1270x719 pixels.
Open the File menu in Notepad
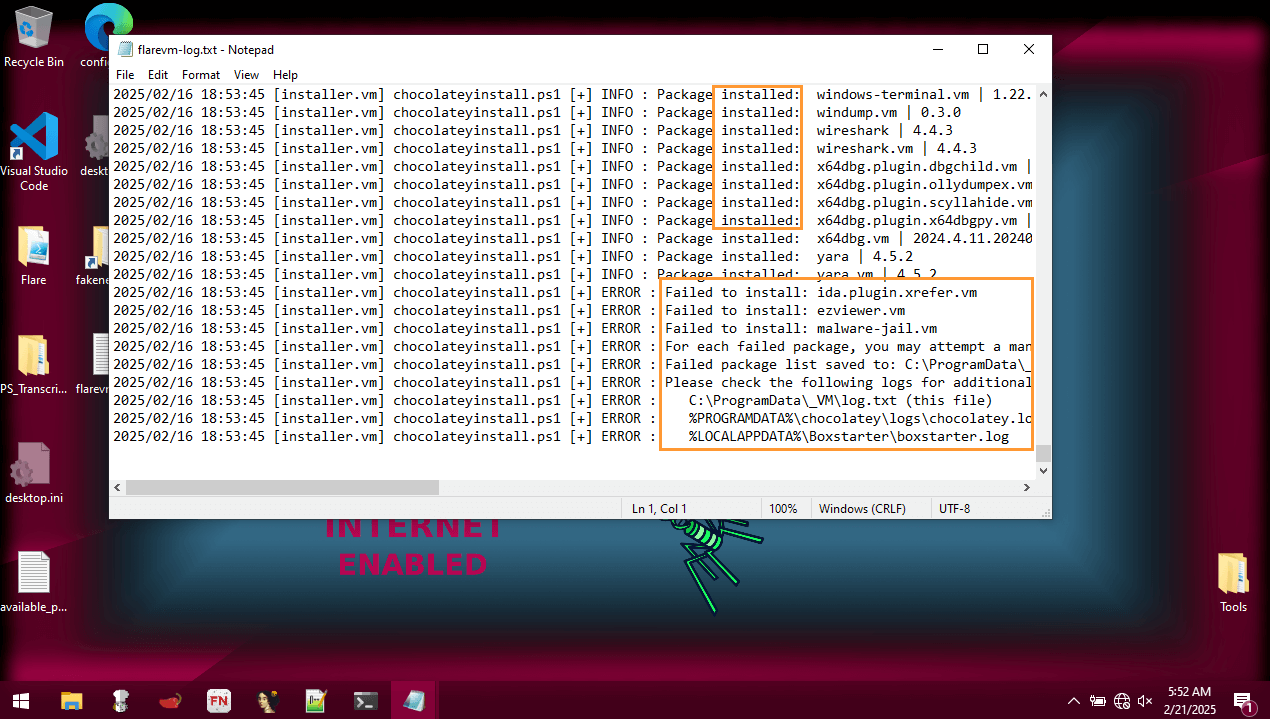tap(125, 75)
